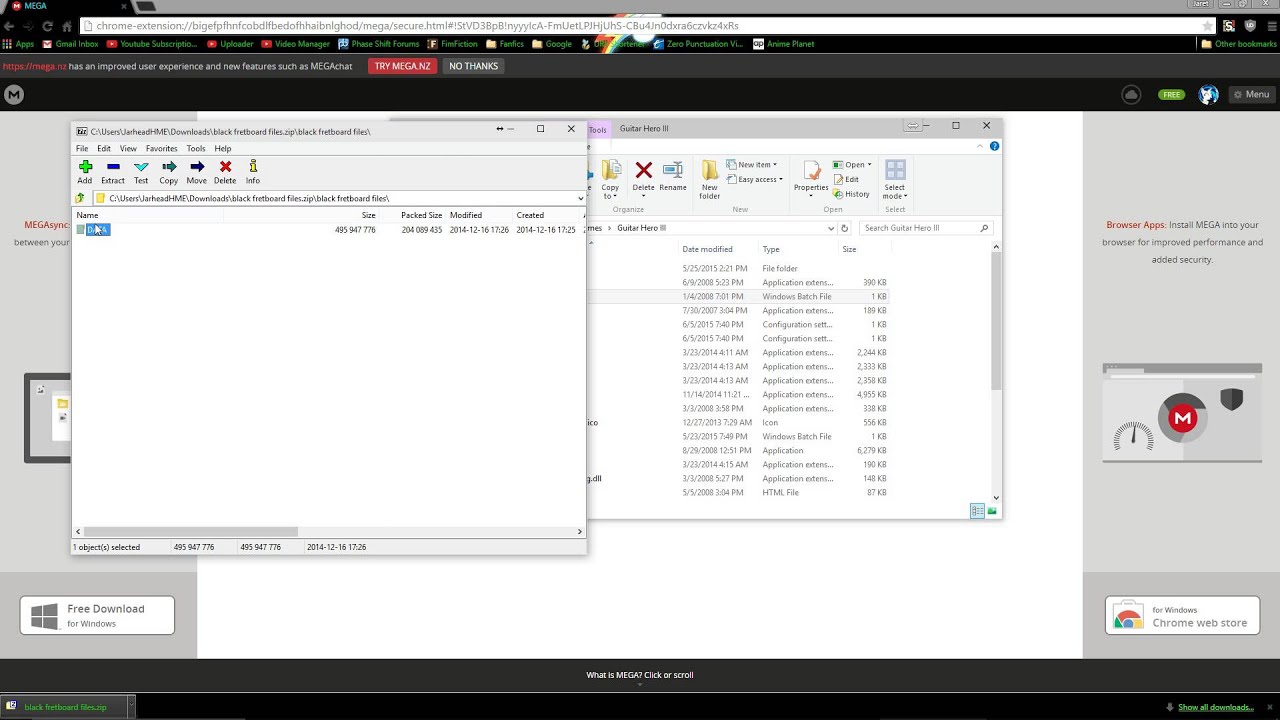
Task: Click TRY MEGA.NZ button
Action: point(402,66)
